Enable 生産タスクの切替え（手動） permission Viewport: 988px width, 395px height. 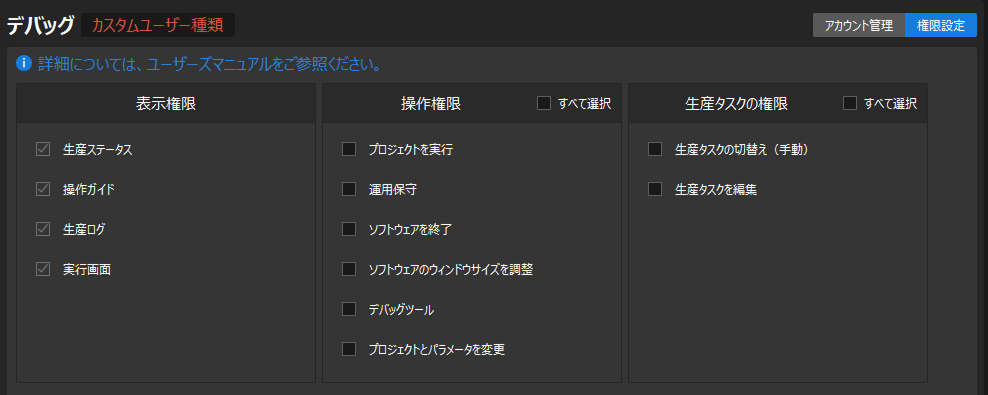[655, 150]
